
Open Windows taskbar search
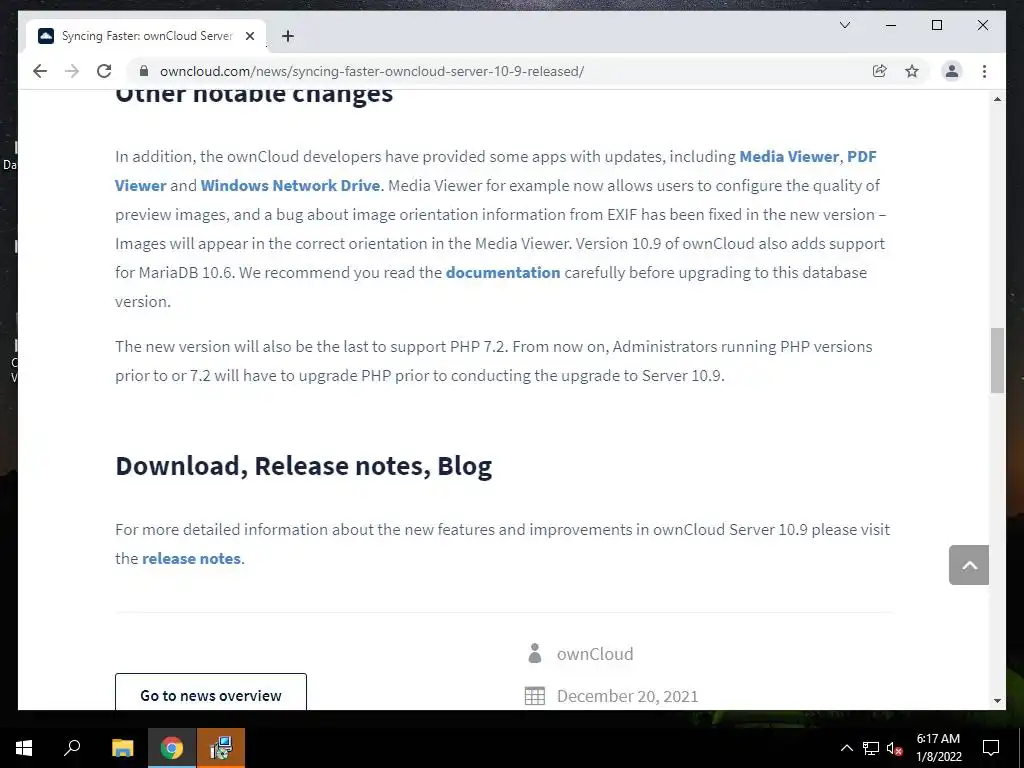(x=72, y=748)
